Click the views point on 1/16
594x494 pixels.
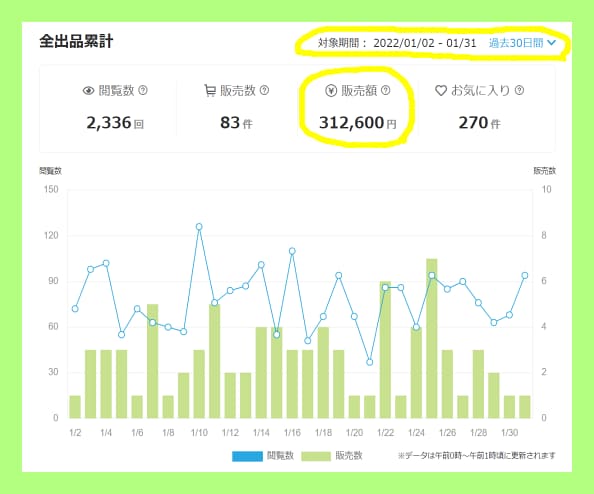click(292, 251)
